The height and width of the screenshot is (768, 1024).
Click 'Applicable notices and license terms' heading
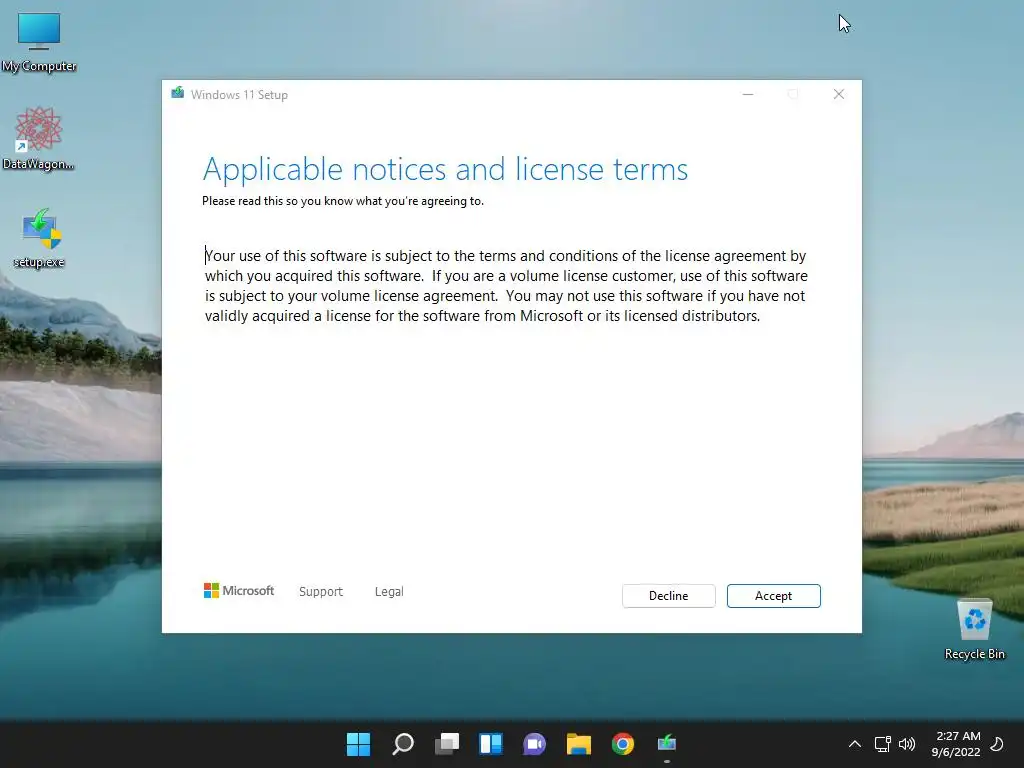tap(445, 169)
